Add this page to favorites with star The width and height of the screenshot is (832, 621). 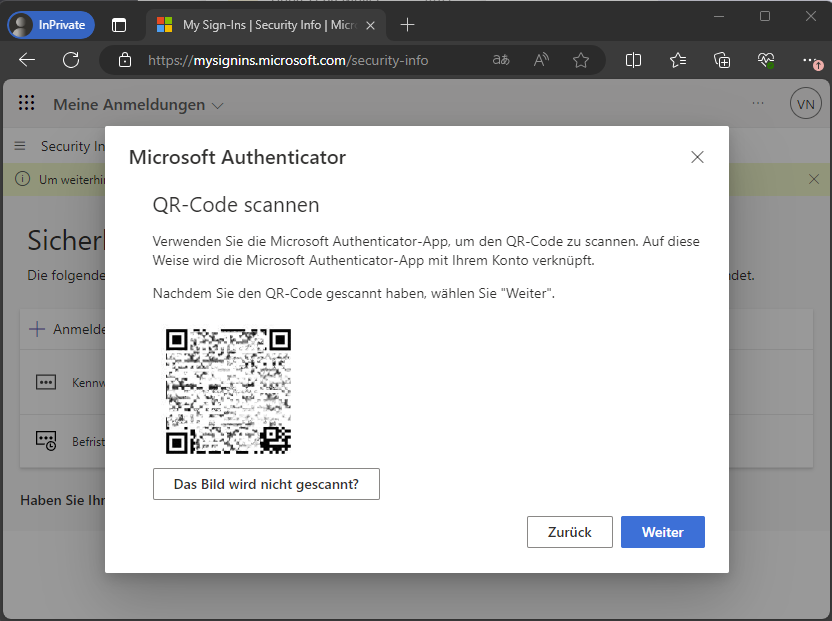click(x=581, y=60)
